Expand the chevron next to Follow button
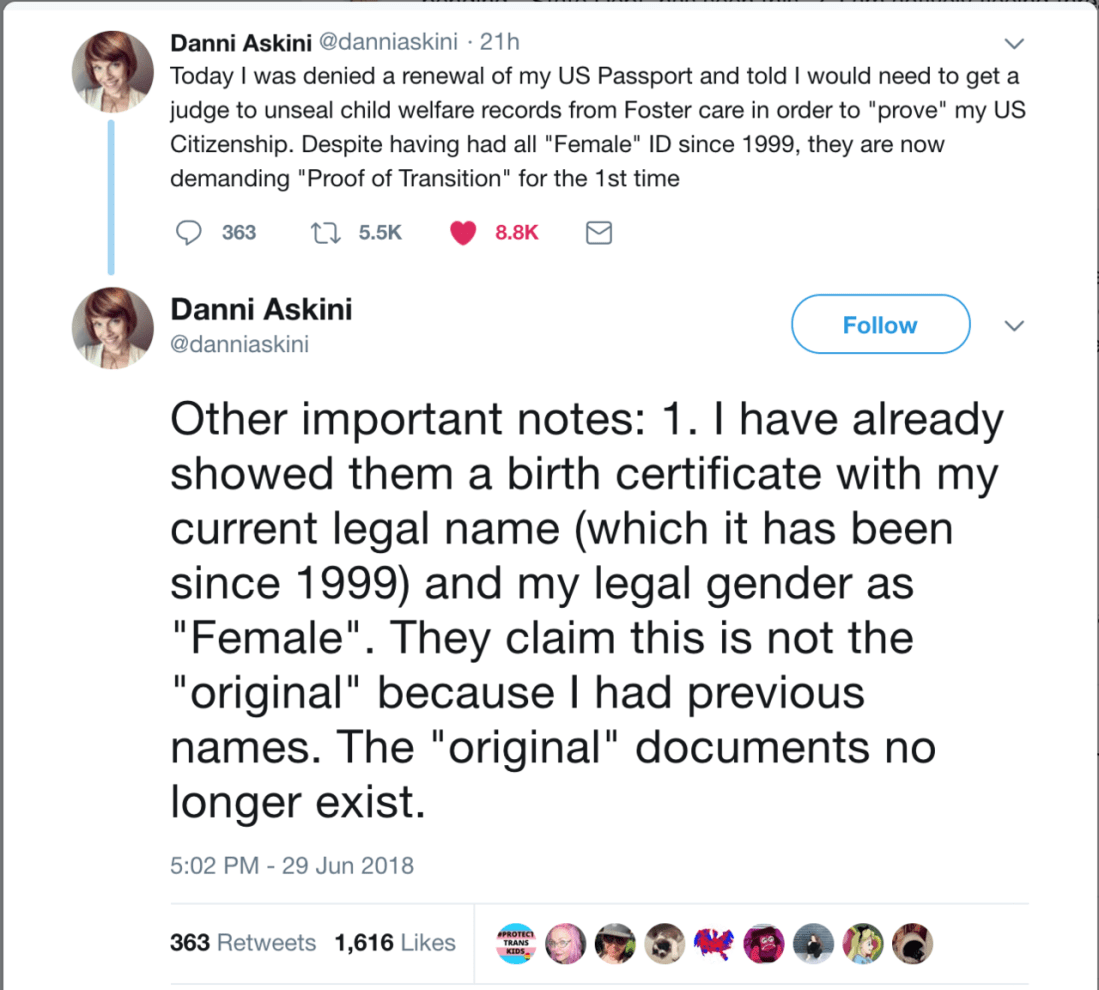 pos(1014,326)
